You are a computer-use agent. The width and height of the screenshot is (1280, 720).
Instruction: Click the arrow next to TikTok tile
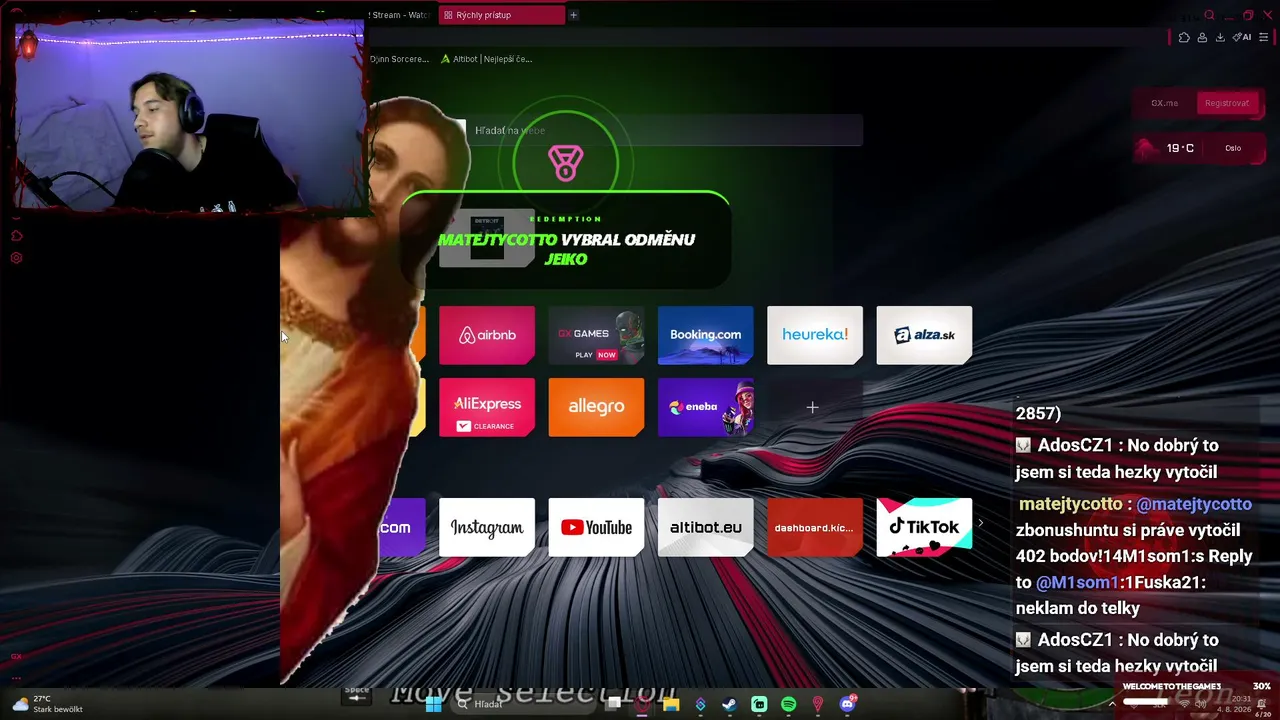coord(980,523)
